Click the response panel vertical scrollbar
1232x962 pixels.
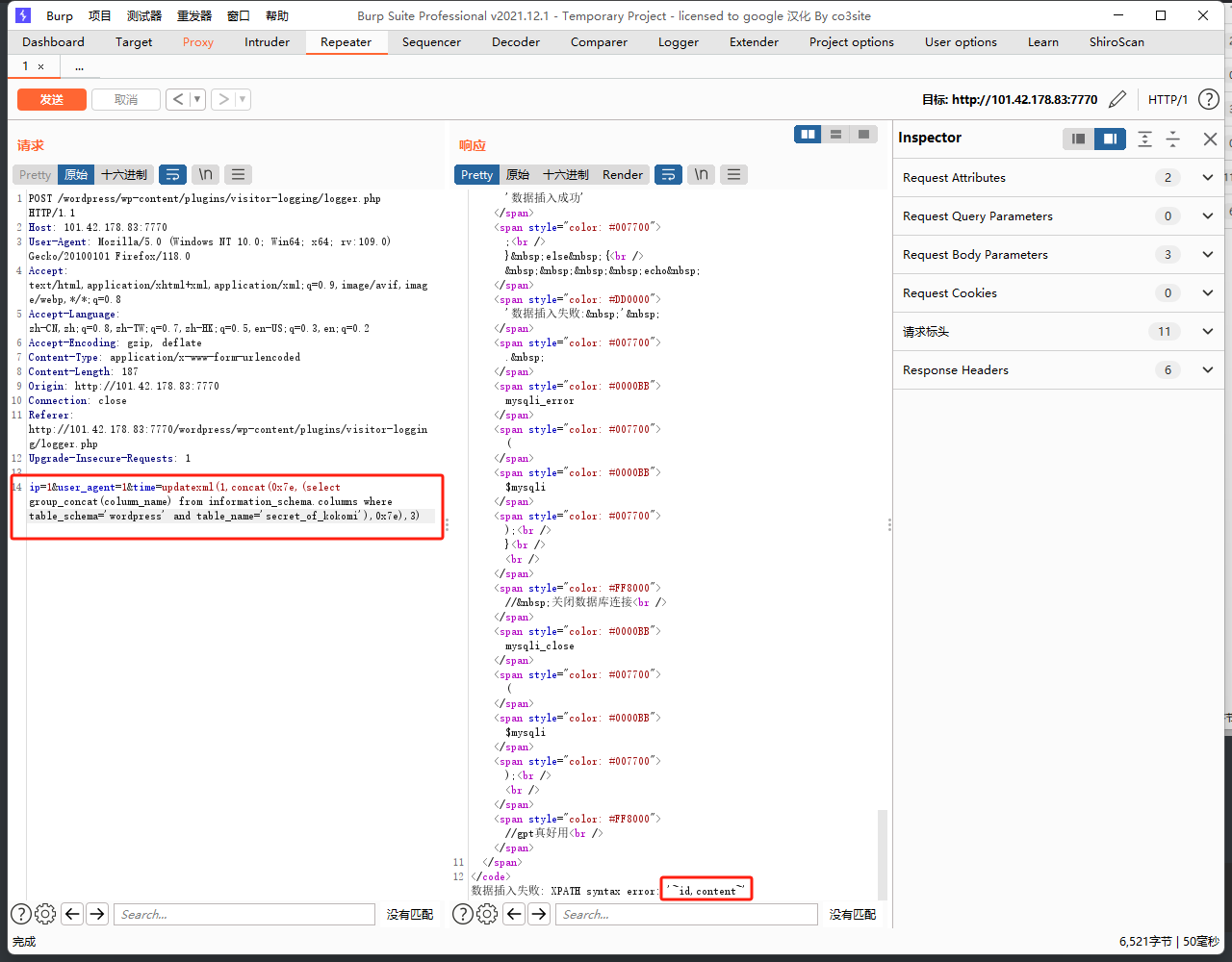[x=883, y=853]
